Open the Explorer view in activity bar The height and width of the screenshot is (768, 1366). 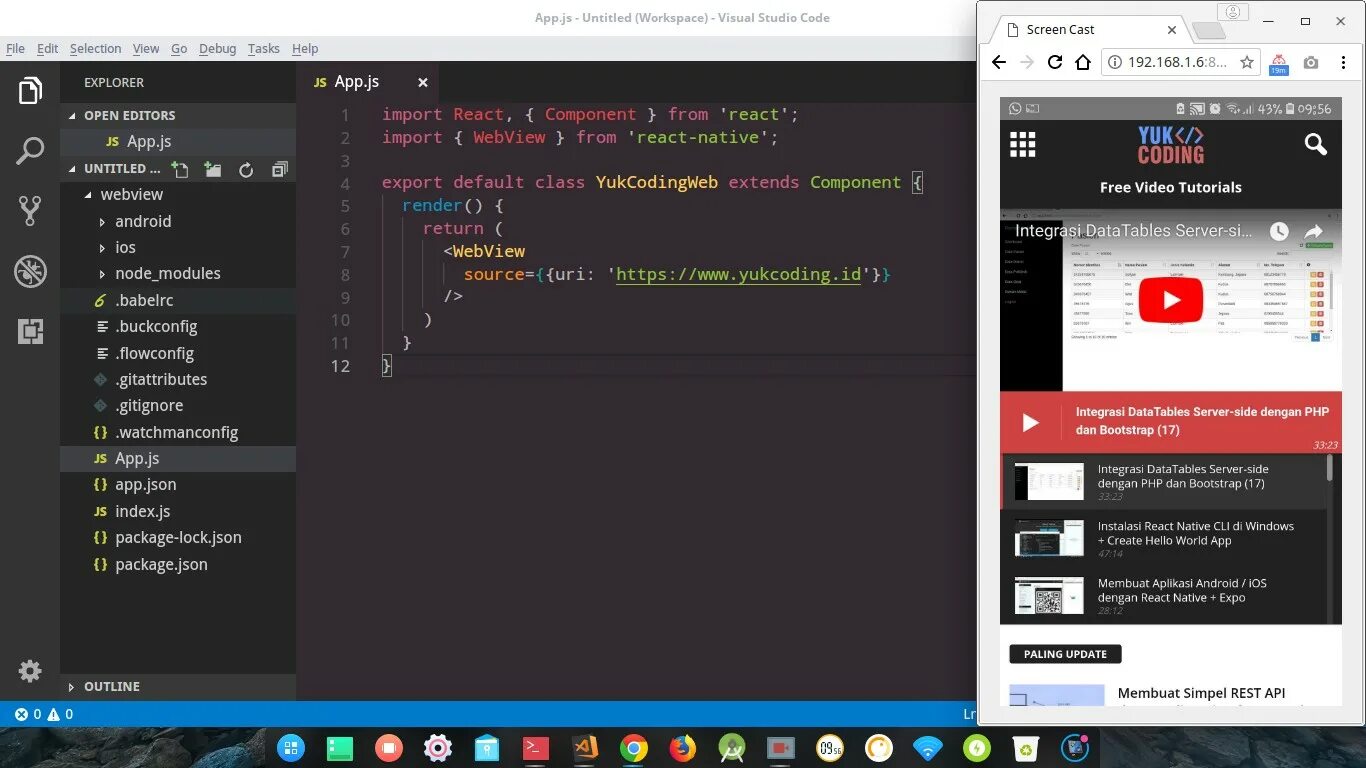(x=30, y=91)
